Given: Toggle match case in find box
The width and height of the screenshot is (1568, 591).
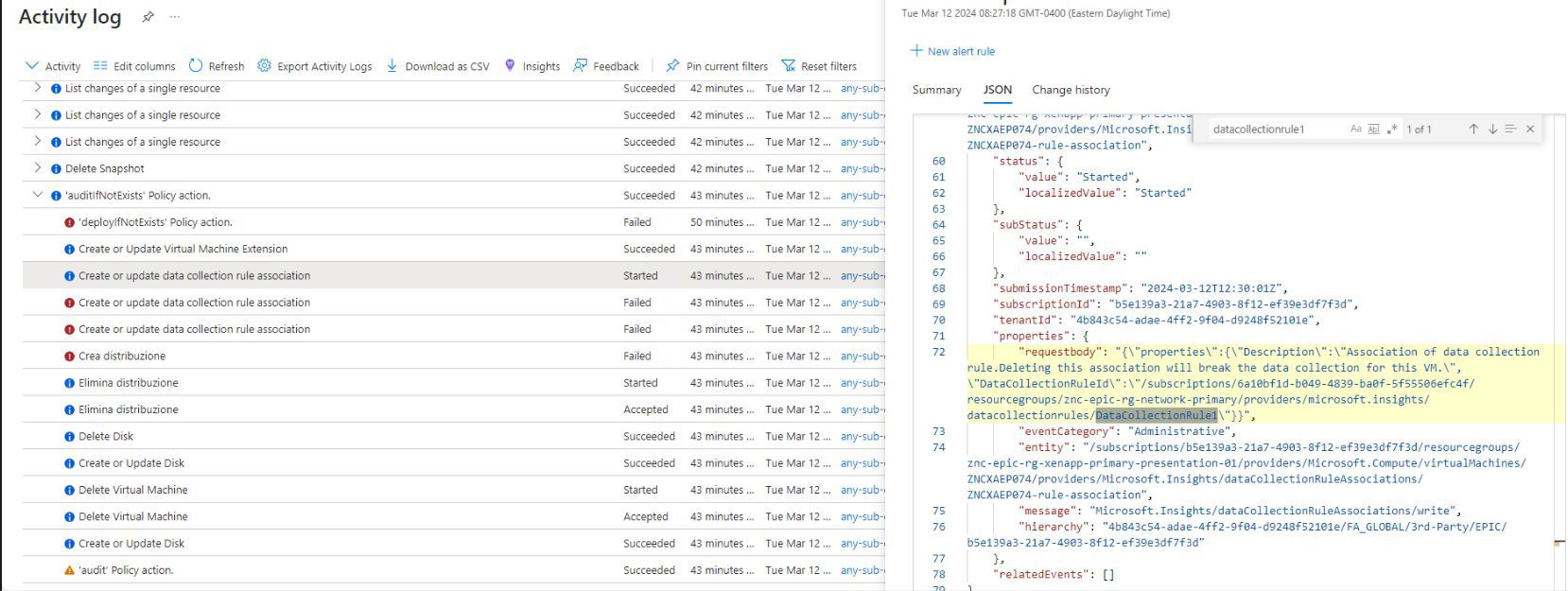Looking at the screenshot, I should coord(1355,129).
